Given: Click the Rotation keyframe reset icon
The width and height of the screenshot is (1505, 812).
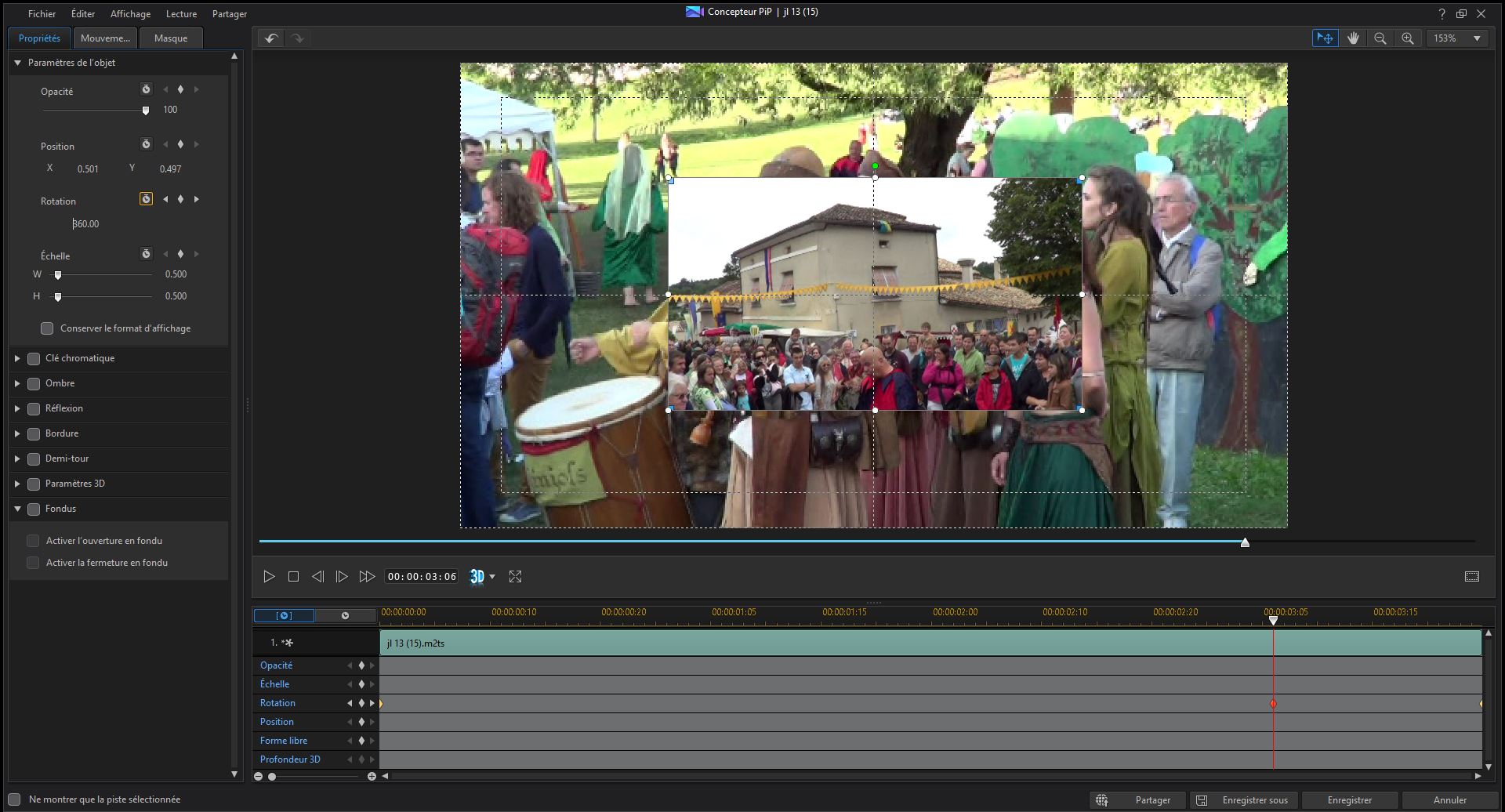Looking at the screenshot, I should point(146,199).
